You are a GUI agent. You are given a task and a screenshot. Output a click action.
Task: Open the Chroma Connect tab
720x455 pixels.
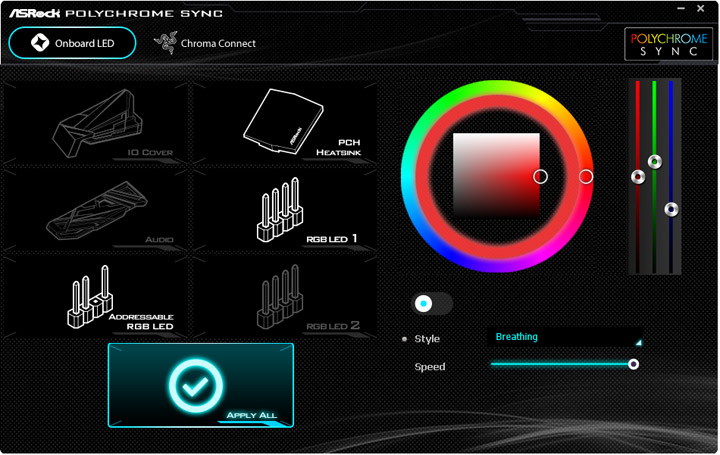205,43
